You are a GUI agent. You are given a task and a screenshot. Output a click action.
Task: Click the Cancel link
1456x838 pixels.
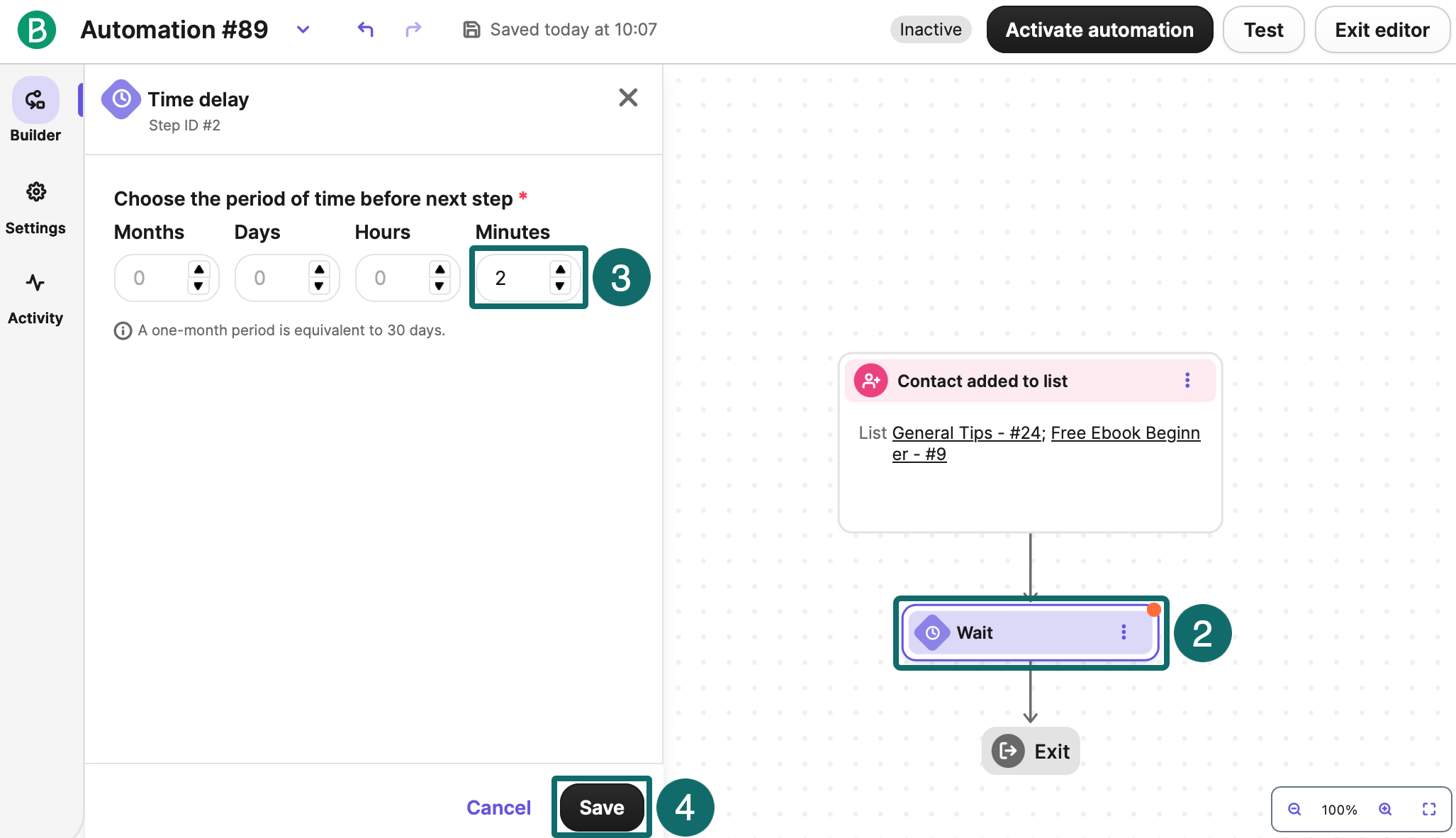[498, 808]
